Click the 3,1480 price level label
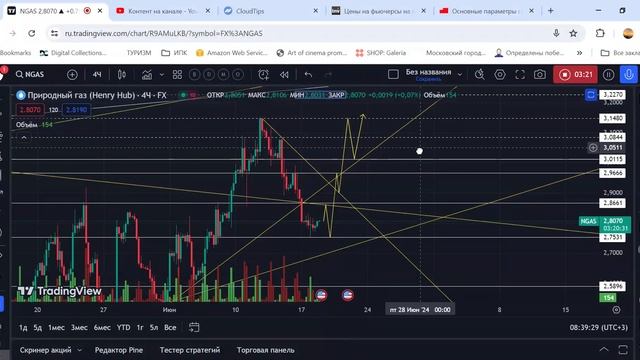The height and width of the screenshot is (360, 640). (x=612, y=118)
